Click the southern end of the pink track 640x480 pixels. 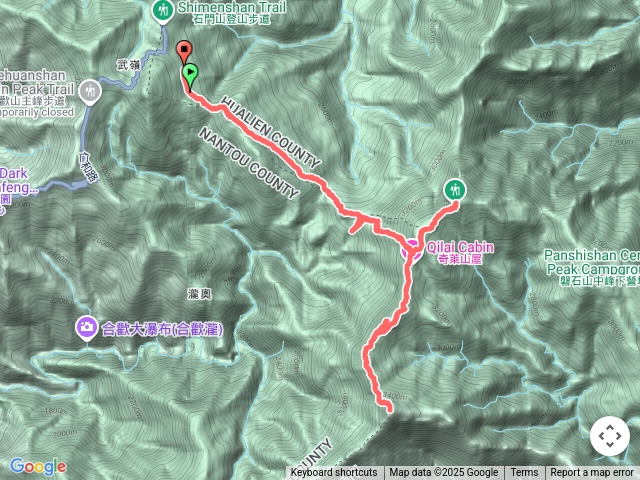(389, 408)
